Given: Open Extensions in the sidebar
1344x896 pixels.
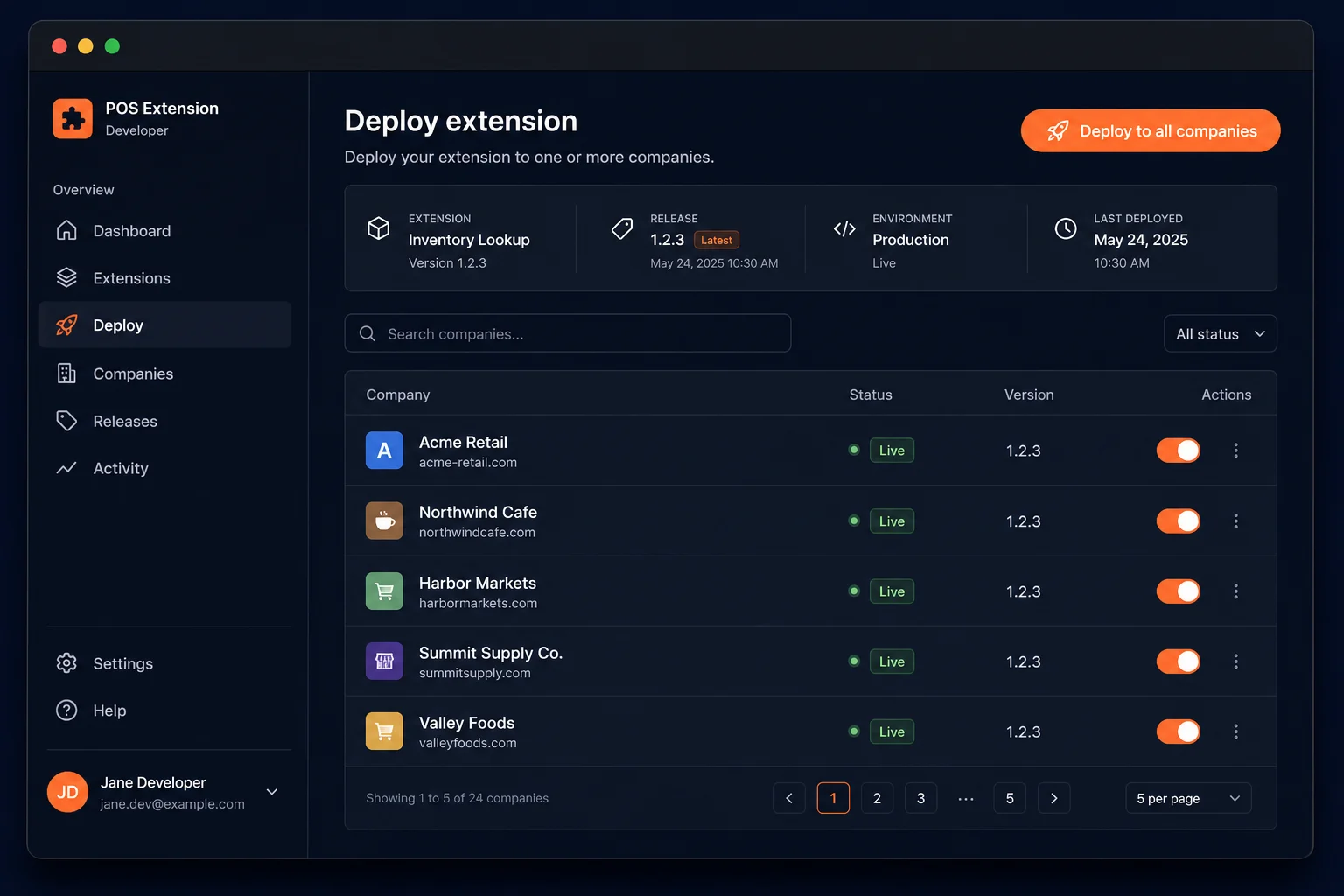Looking at the screenshot, I should 164,277.
